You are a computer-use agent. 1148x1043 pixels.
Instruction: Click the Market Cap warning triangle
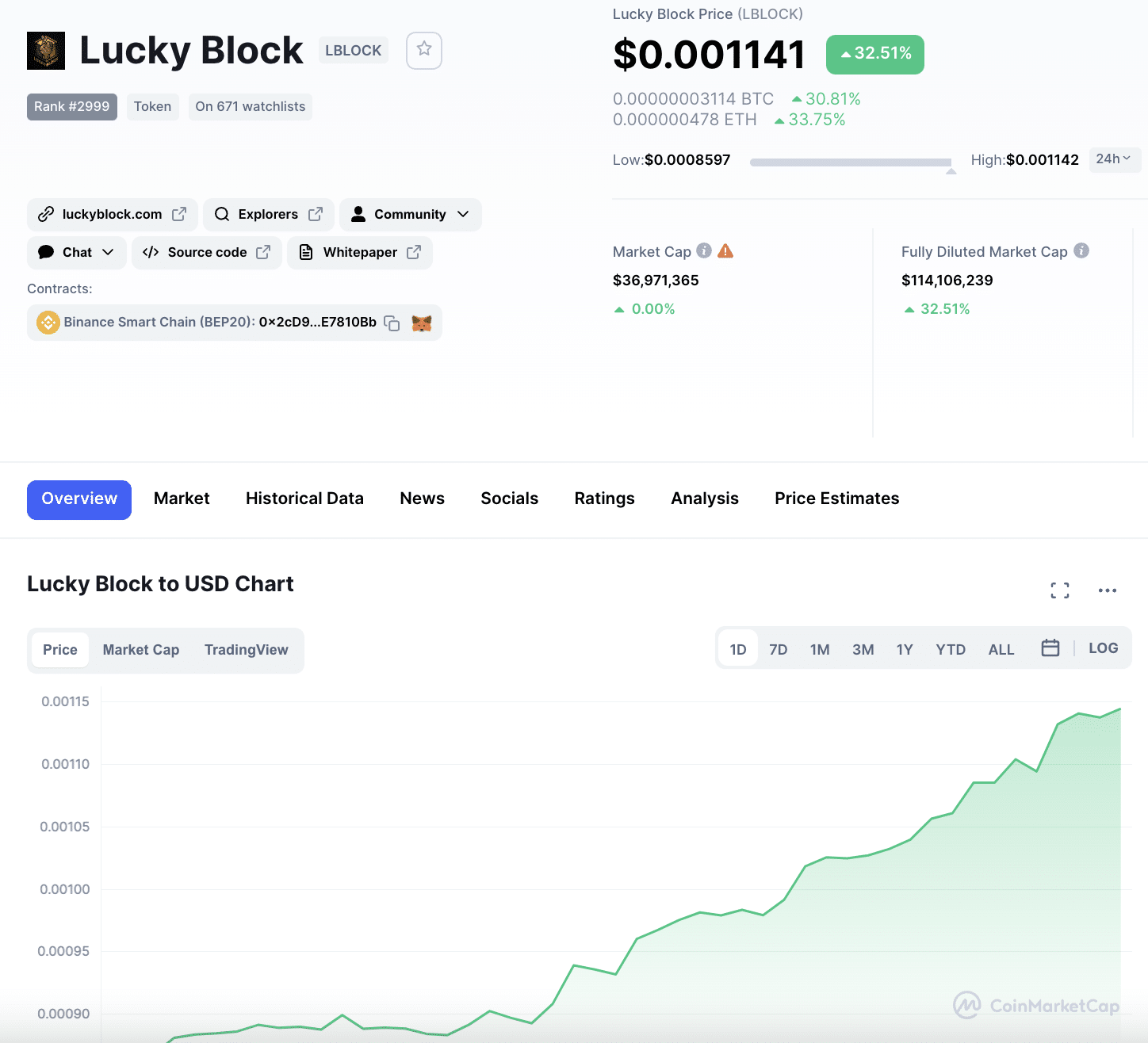point(725,251)
